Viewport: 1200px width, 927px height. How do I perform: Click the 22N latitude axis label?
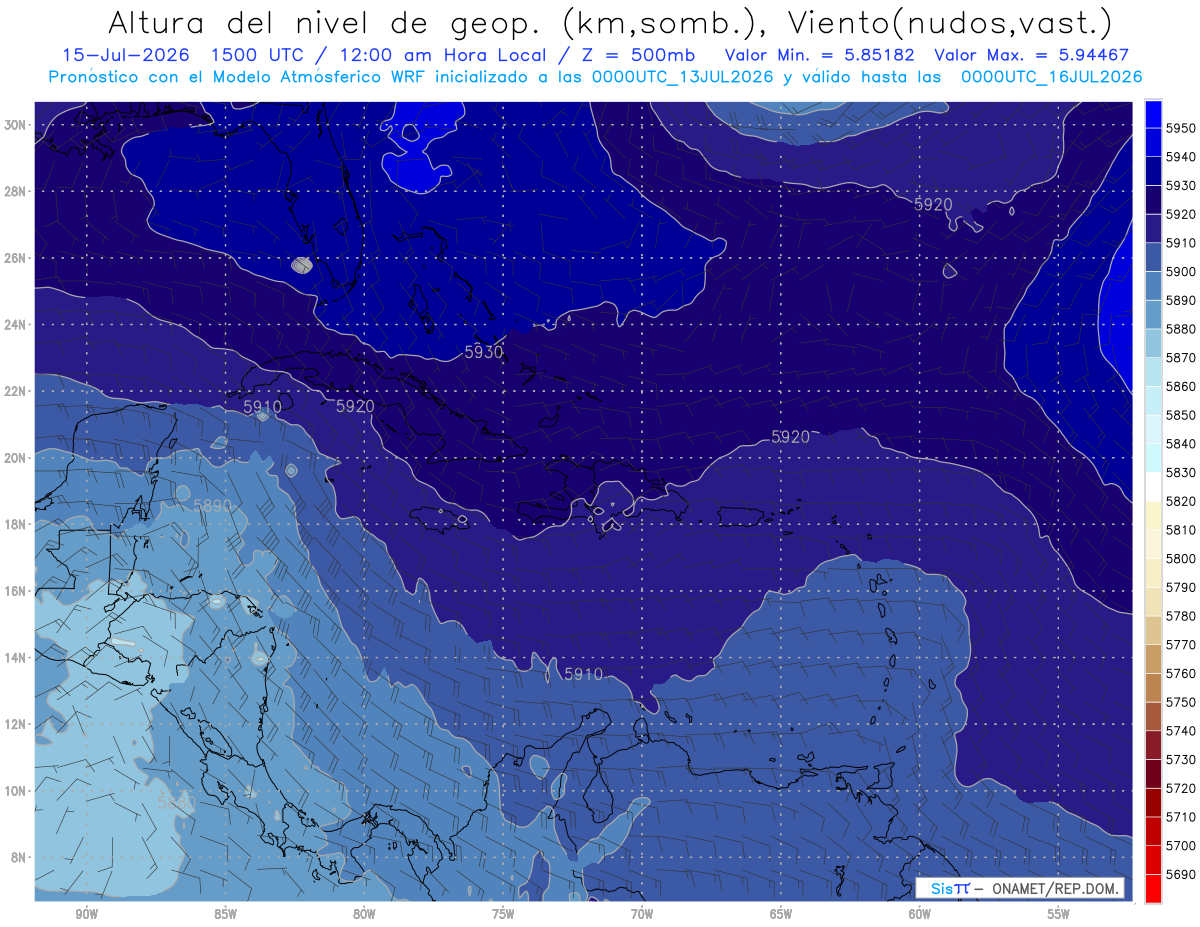coord(15,391)
